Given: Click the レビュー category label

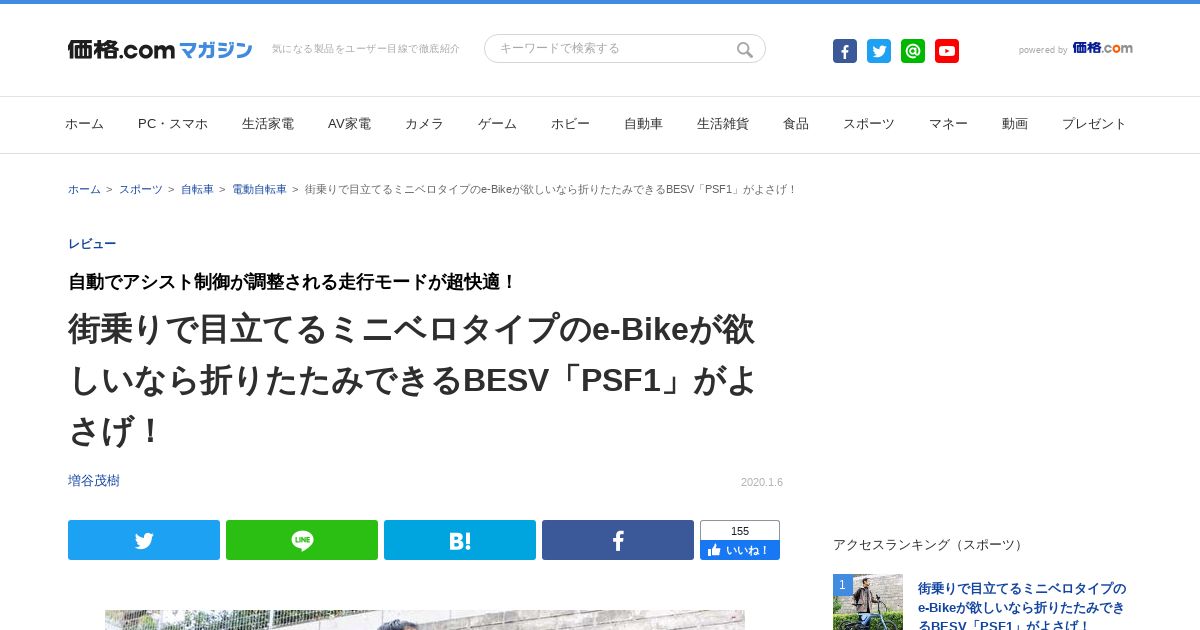Looking at the screenshot, I should click(x=92, y=244).
